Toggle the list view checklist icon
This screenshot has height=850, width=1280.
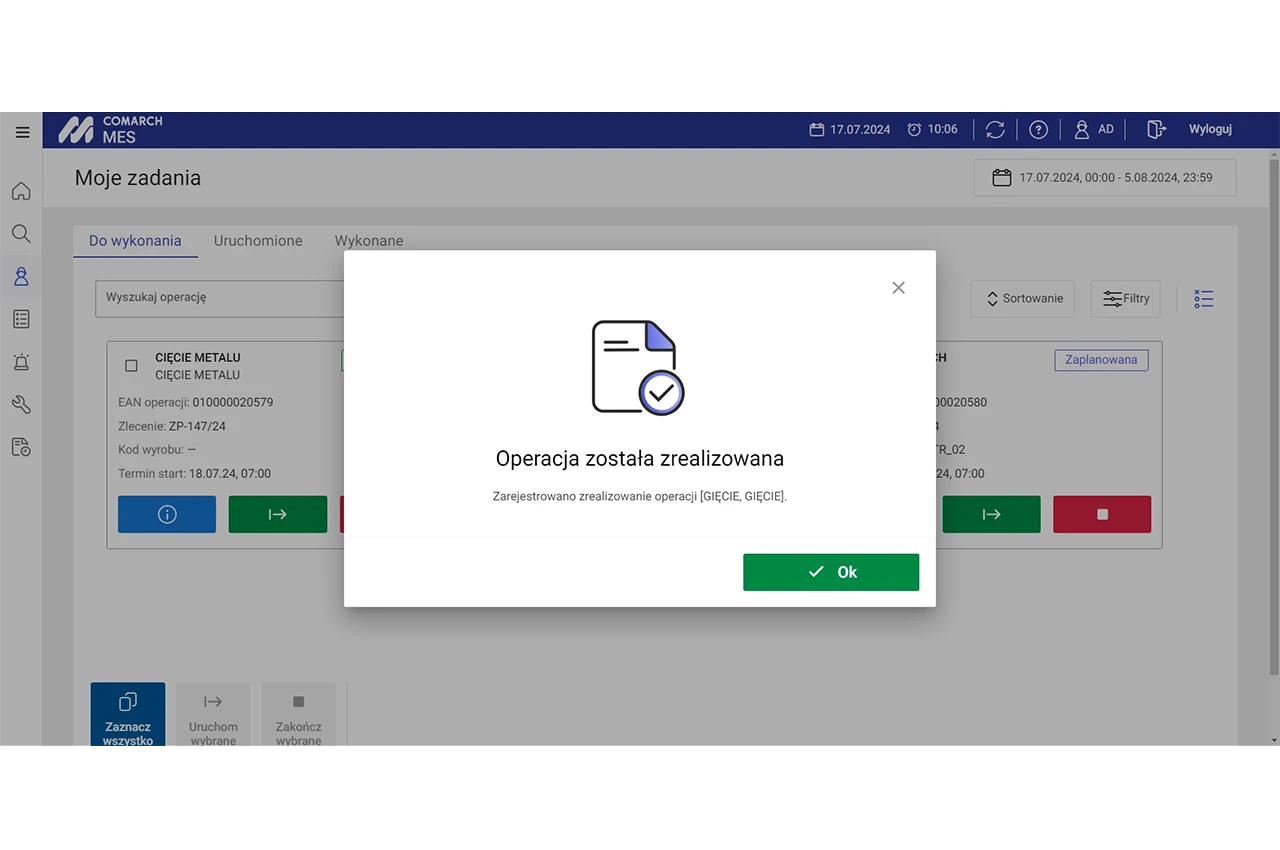[1204, 299]
